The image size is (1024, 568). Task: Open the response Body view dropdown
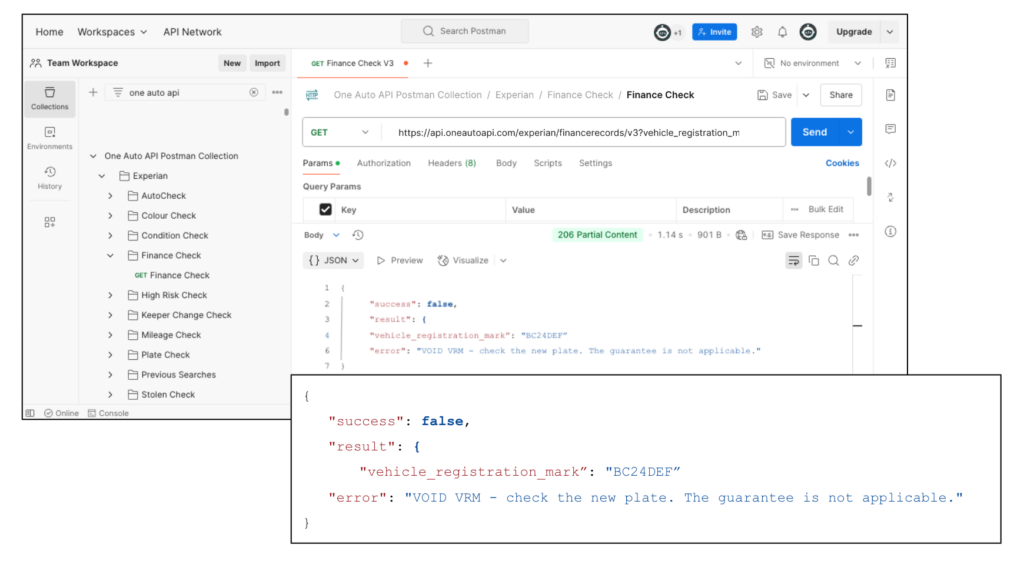pos(322,235)
